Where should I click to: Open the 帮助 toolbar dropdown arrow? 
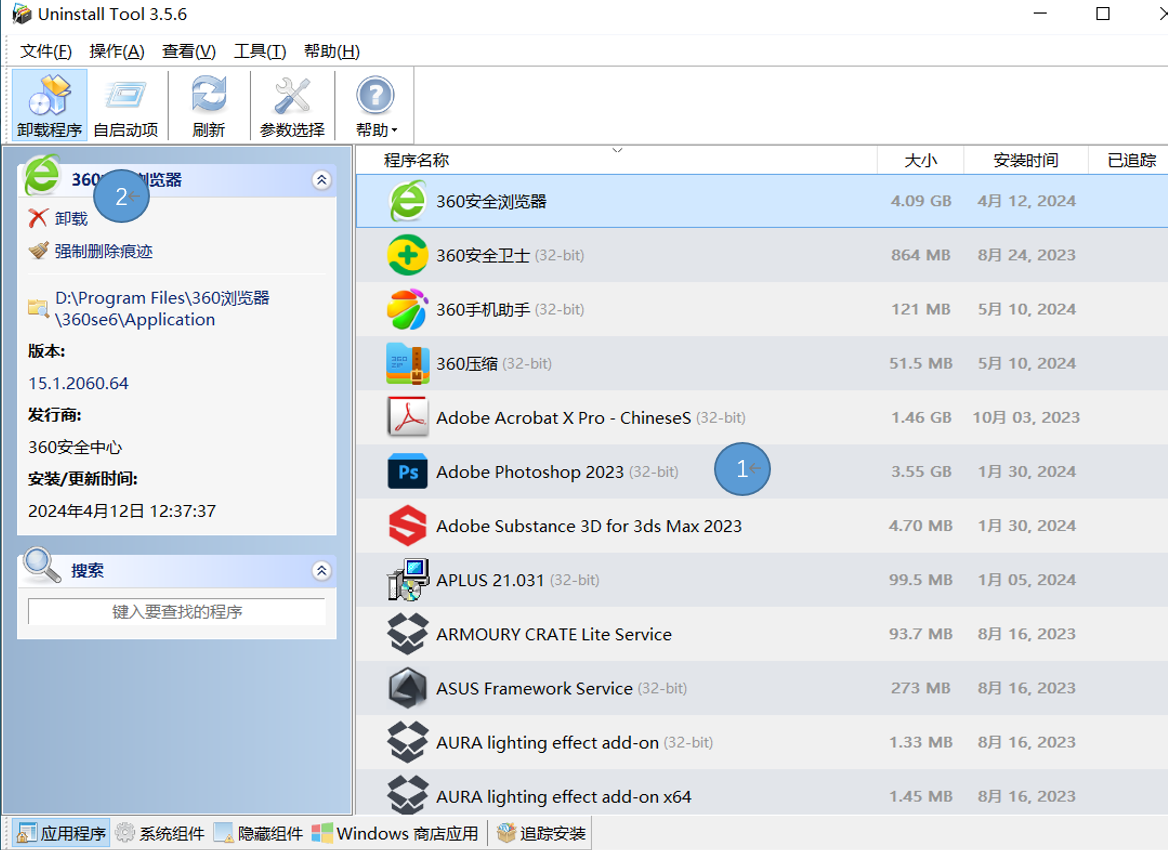pos(395,131)
